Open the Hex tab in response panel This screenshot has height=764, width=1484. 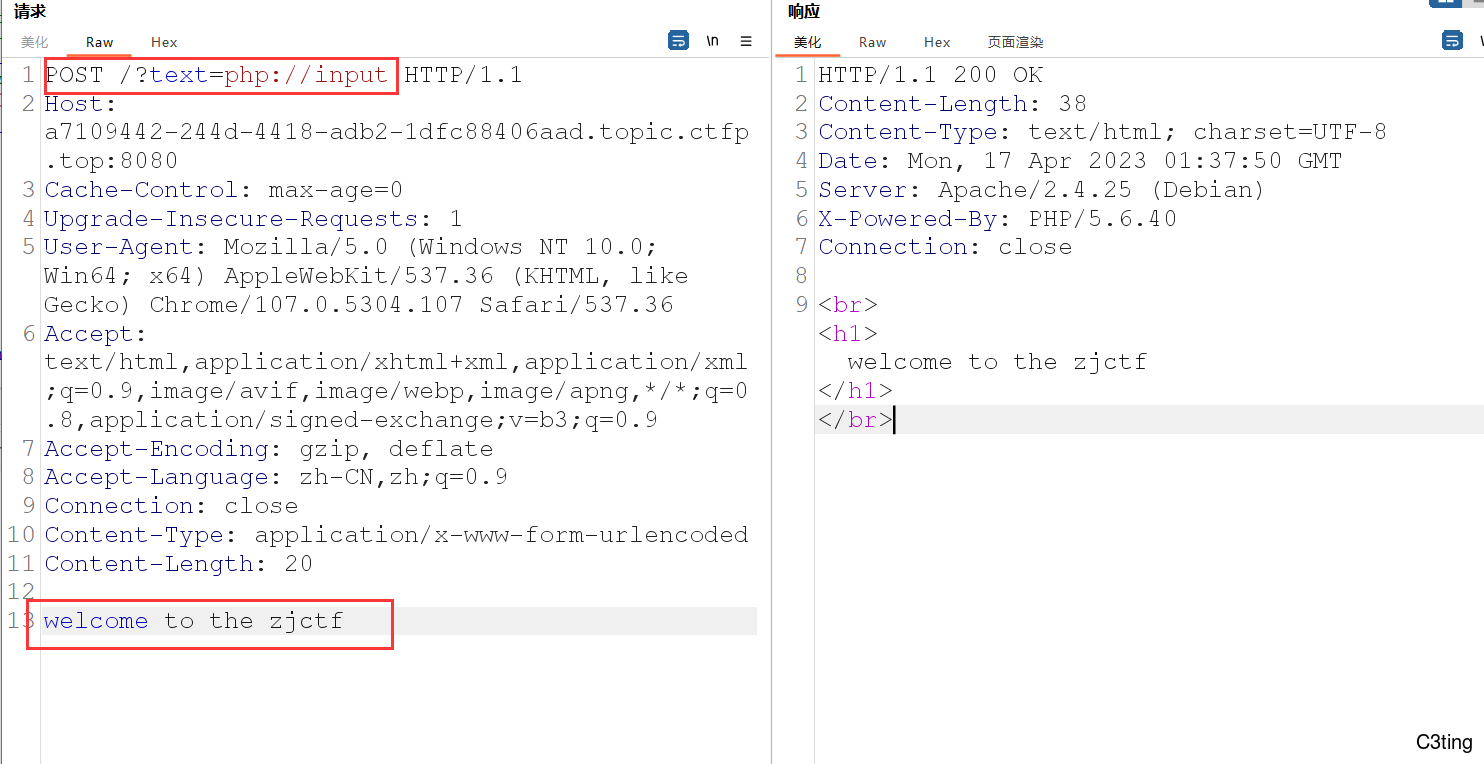coord(937,42)
